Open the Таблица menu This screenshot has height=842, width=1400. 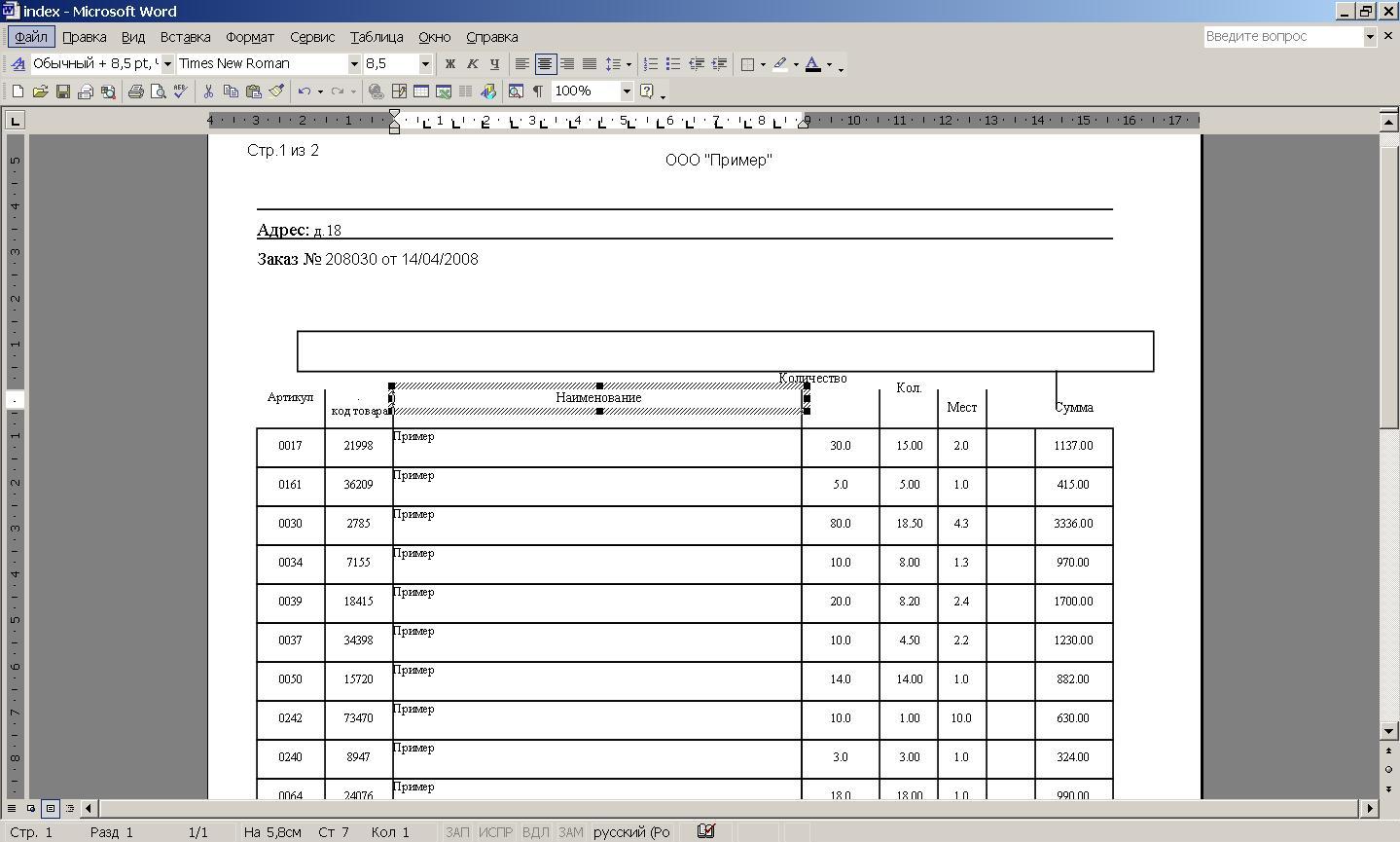click(x=377, y=37)
